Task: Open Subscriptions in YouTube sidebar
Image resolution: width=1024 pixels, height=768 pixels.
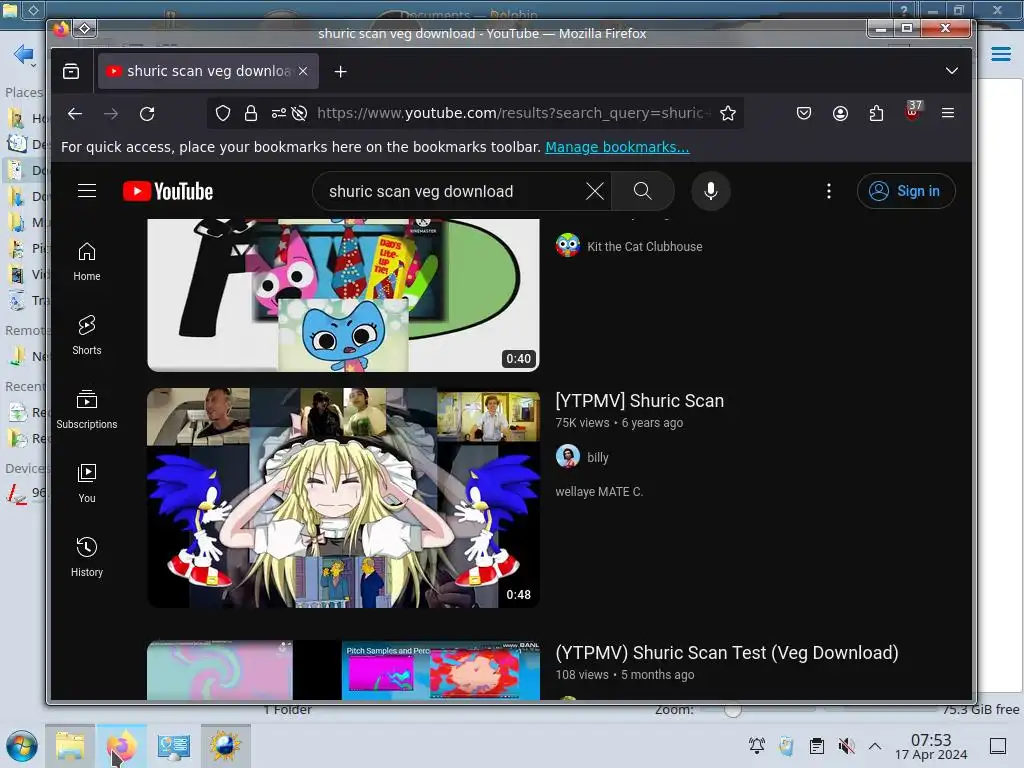Action: pos(87,409)
